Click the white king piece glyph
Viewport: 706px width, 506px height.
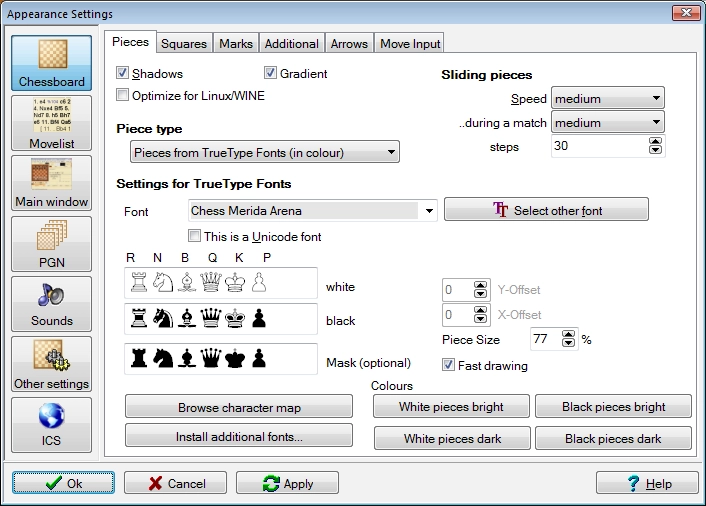click(235, 282)
